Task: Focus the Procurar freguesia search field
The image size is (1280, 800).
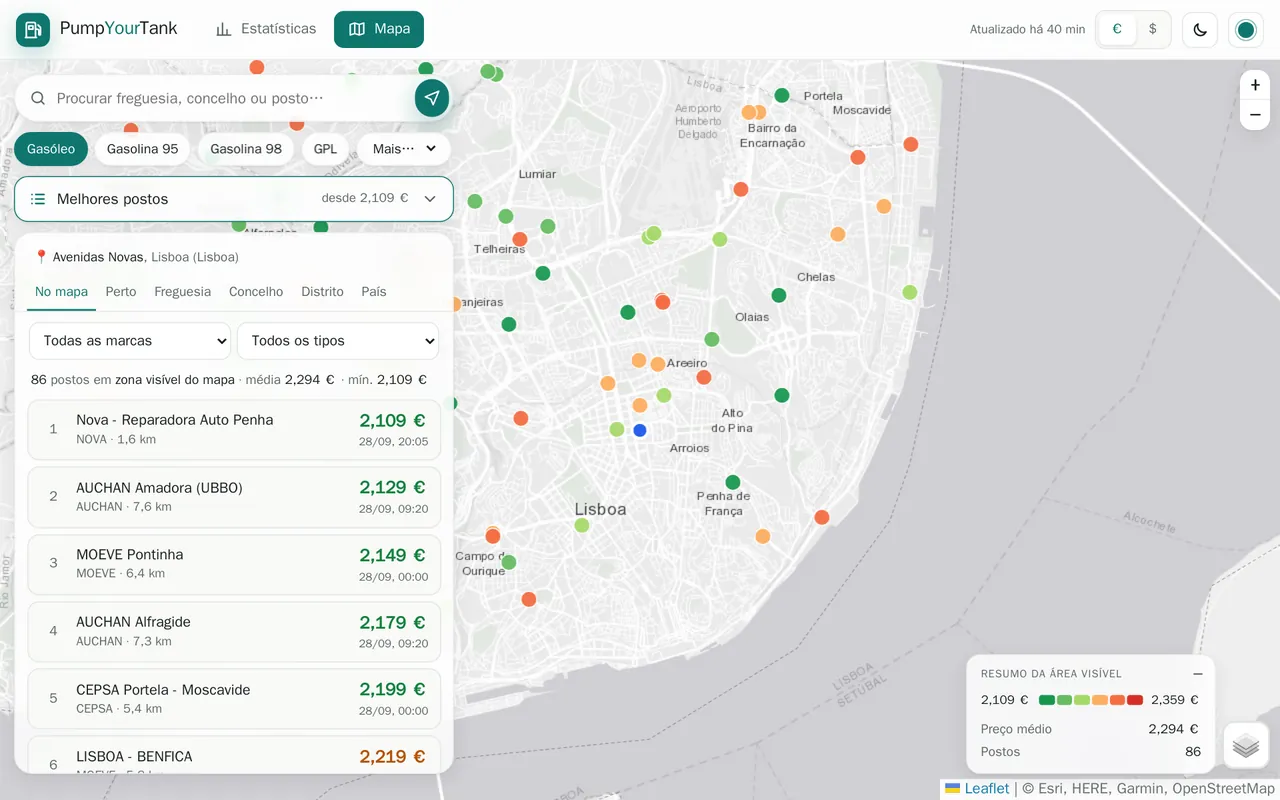Action: tap(234, 98)
